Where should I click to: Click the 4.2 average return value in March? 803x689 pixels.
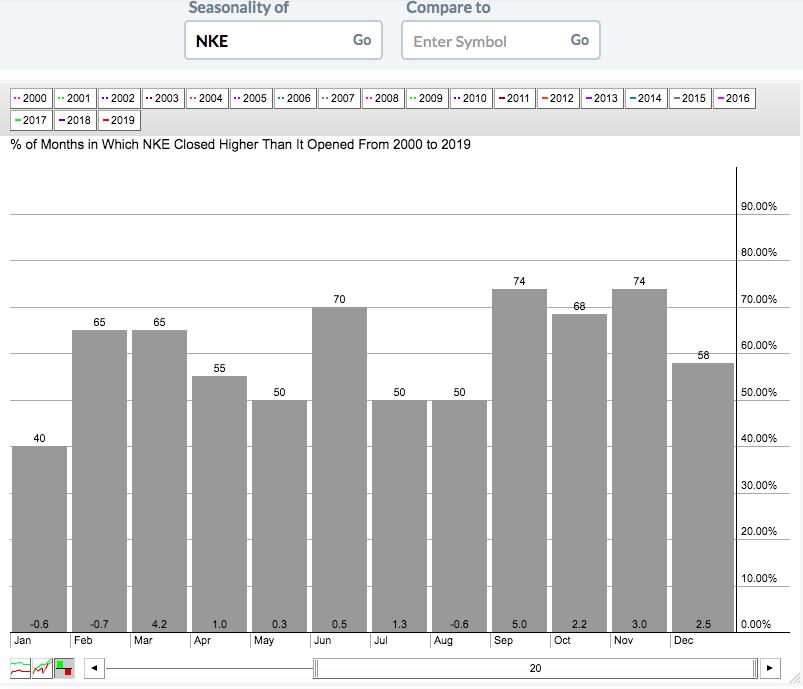click(159, 624)
